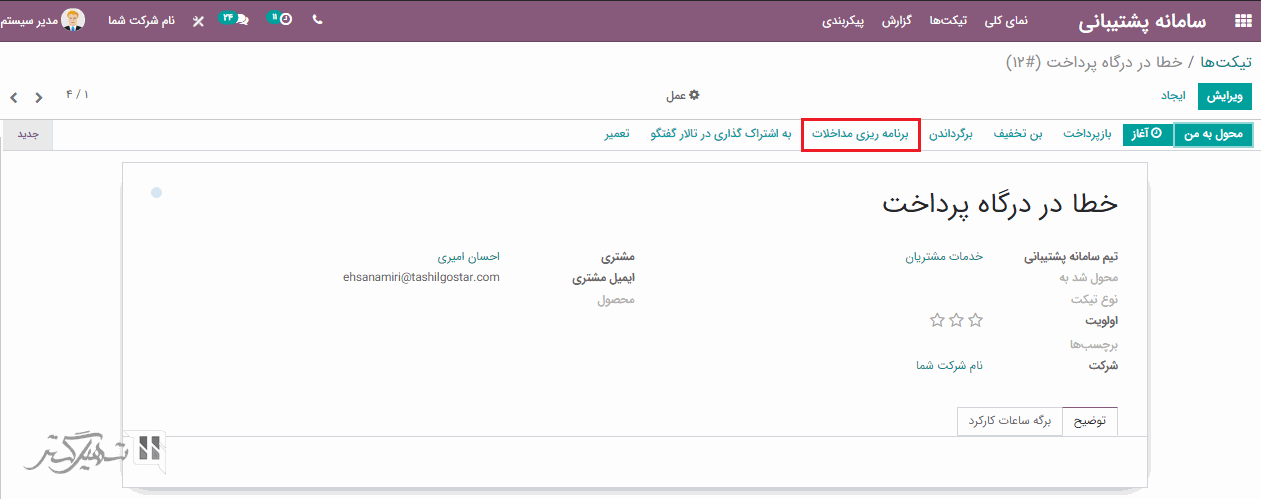Open the apps grid menu
Image resolution: width=1261 pixels, height=499 pixels.
1243,20
